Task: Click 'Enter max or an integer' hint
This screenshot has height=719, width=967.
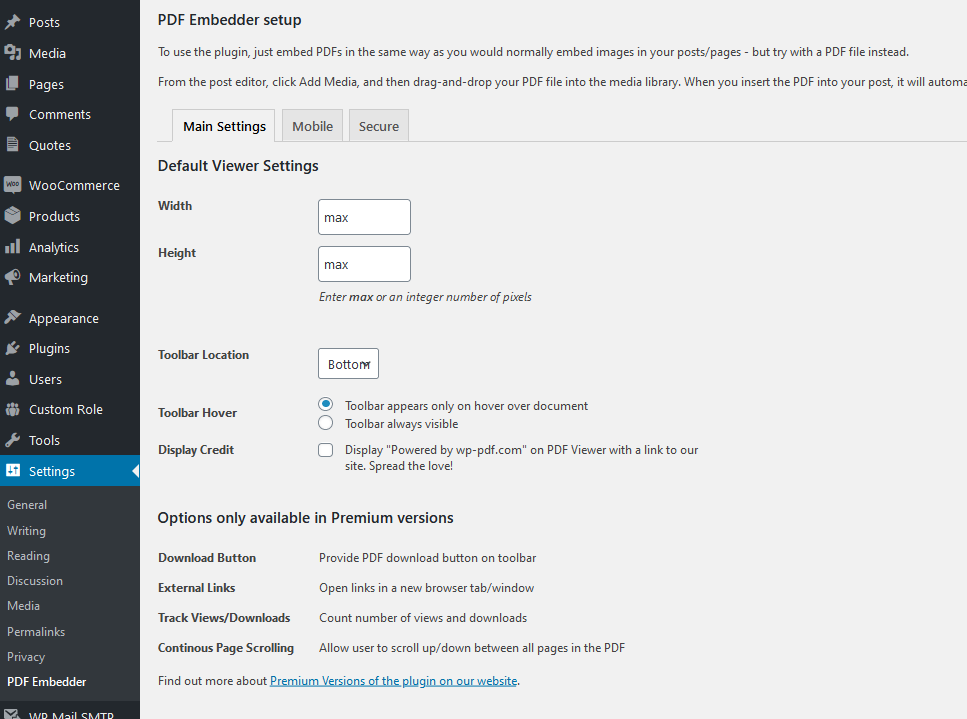Action: pyautogui.click(x=425, y=297)
